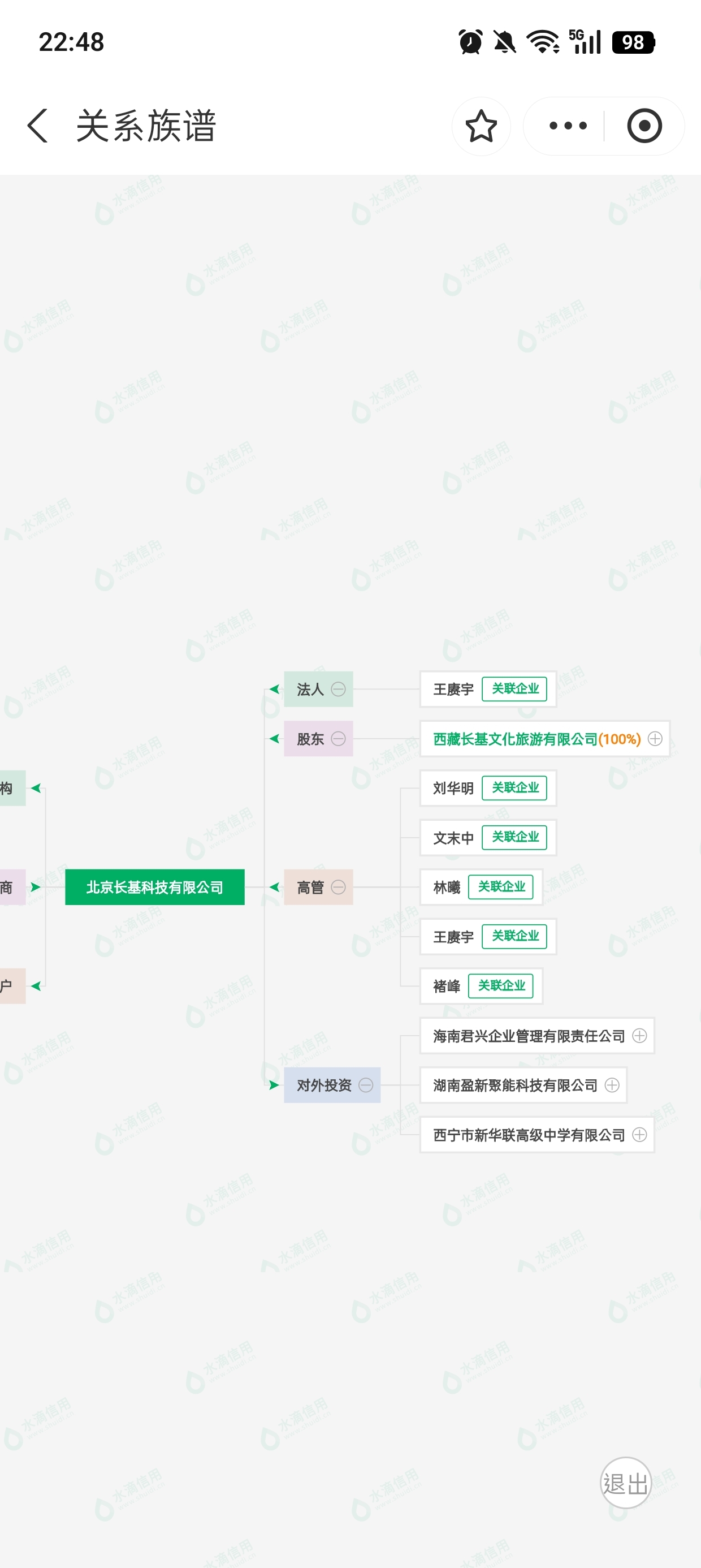Tap the mini program close circle icon
Screen dimensions: 701x1568
(644, 126)
